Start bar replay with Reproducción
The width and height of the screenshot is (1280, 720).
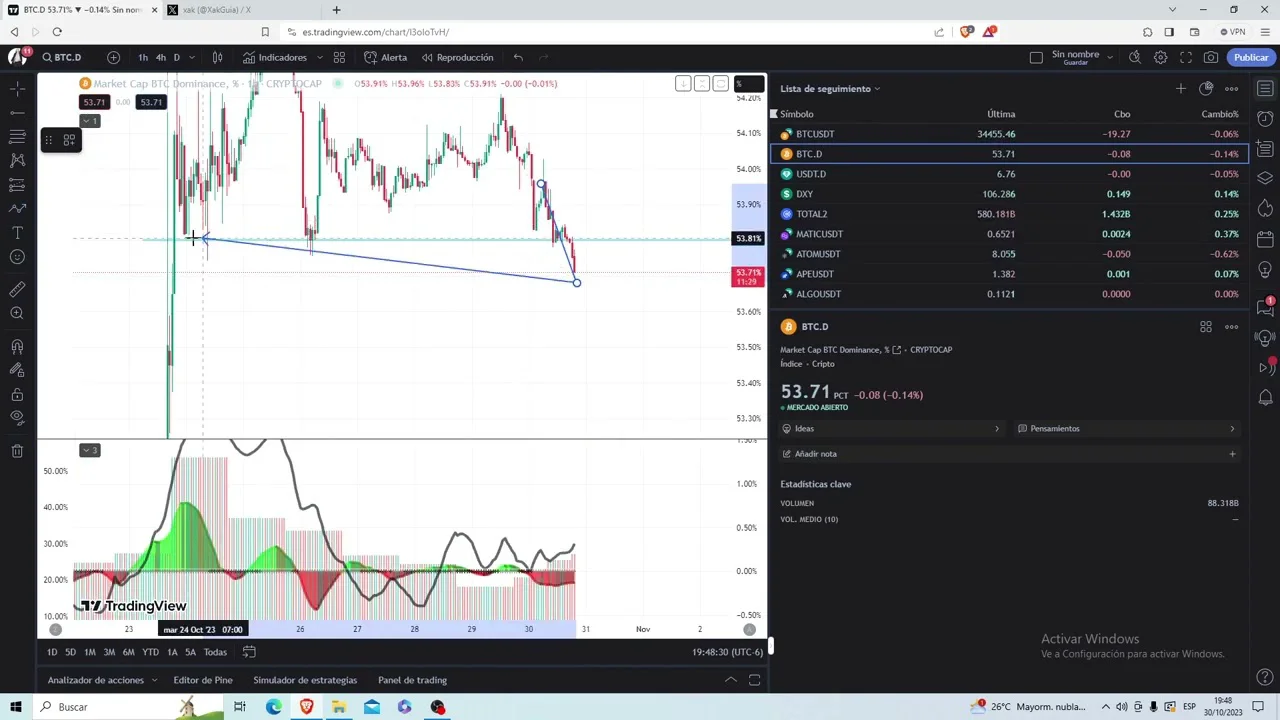pos(457,57)
